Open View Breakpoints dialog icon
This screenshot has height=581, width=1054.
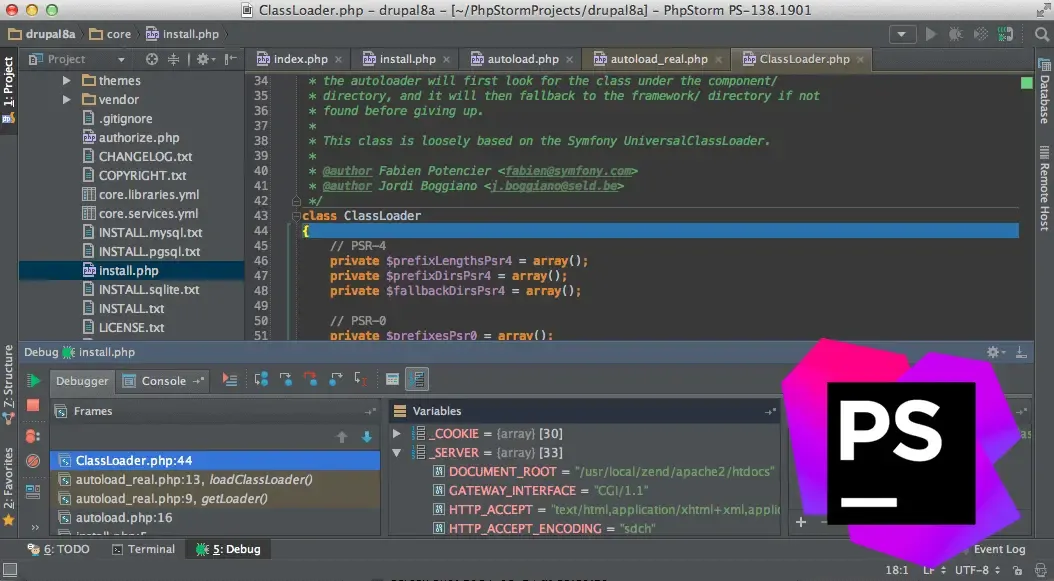point(33,436)
